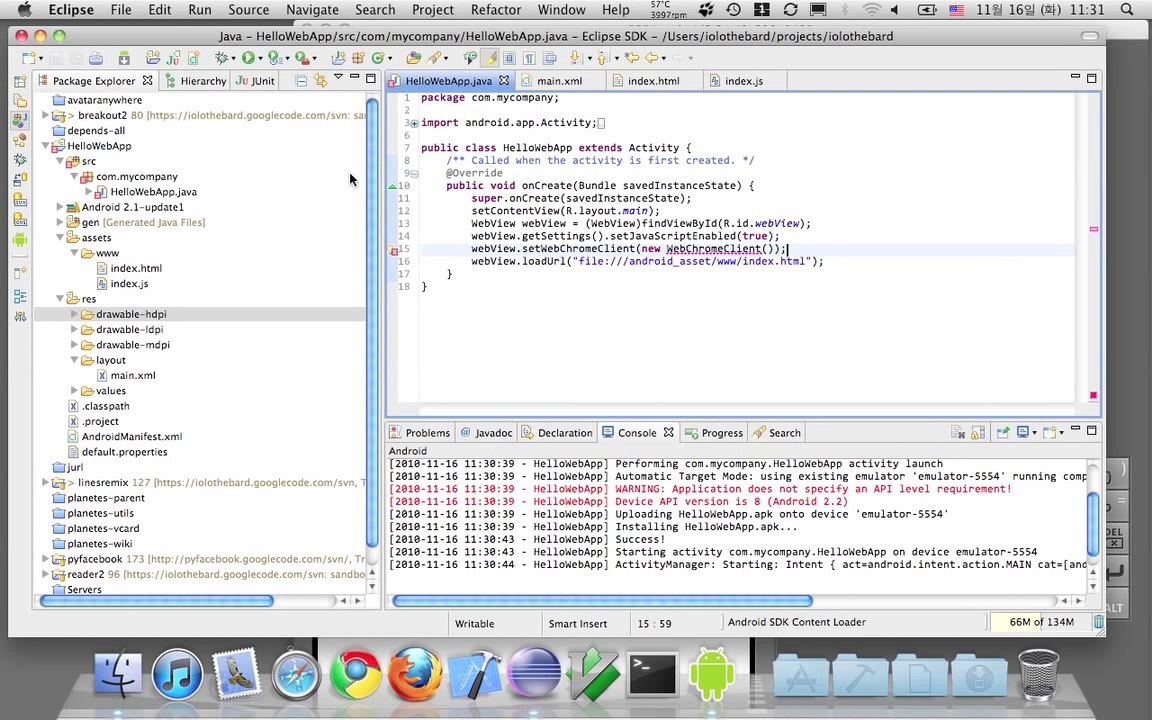Screen dimensions: 1152x720
Task: Click the Search flashlight toolbar icon
Action: (434, 57)
